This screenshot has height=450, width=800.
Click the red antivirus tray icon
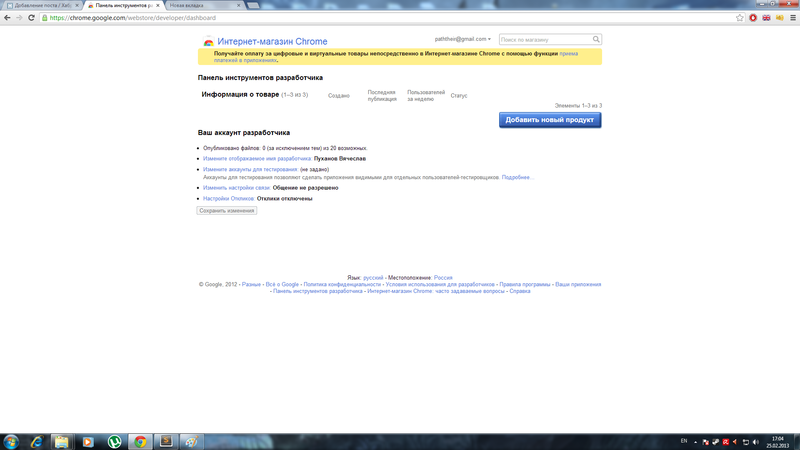726,442
